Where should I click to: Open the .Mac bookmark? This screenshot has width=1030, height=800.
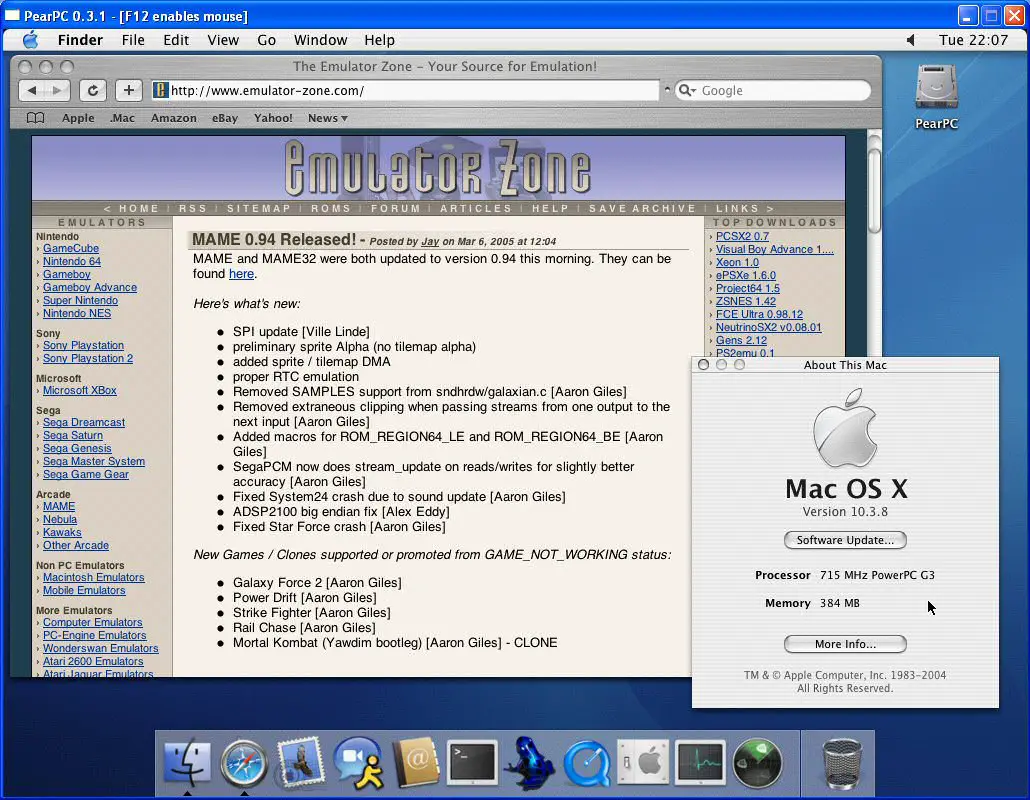click(x=122, y=118)
